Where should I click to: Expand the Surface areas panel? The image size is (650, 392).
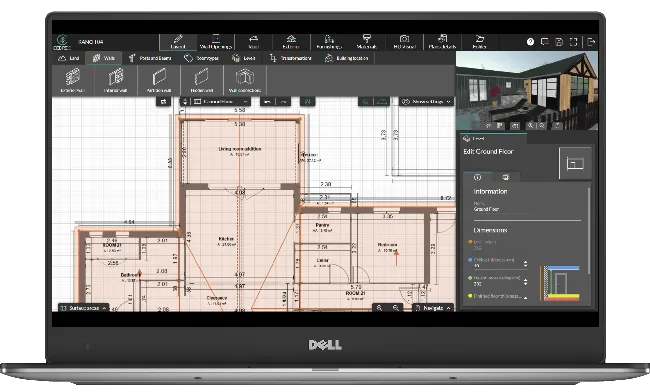(x=84, y=308)
